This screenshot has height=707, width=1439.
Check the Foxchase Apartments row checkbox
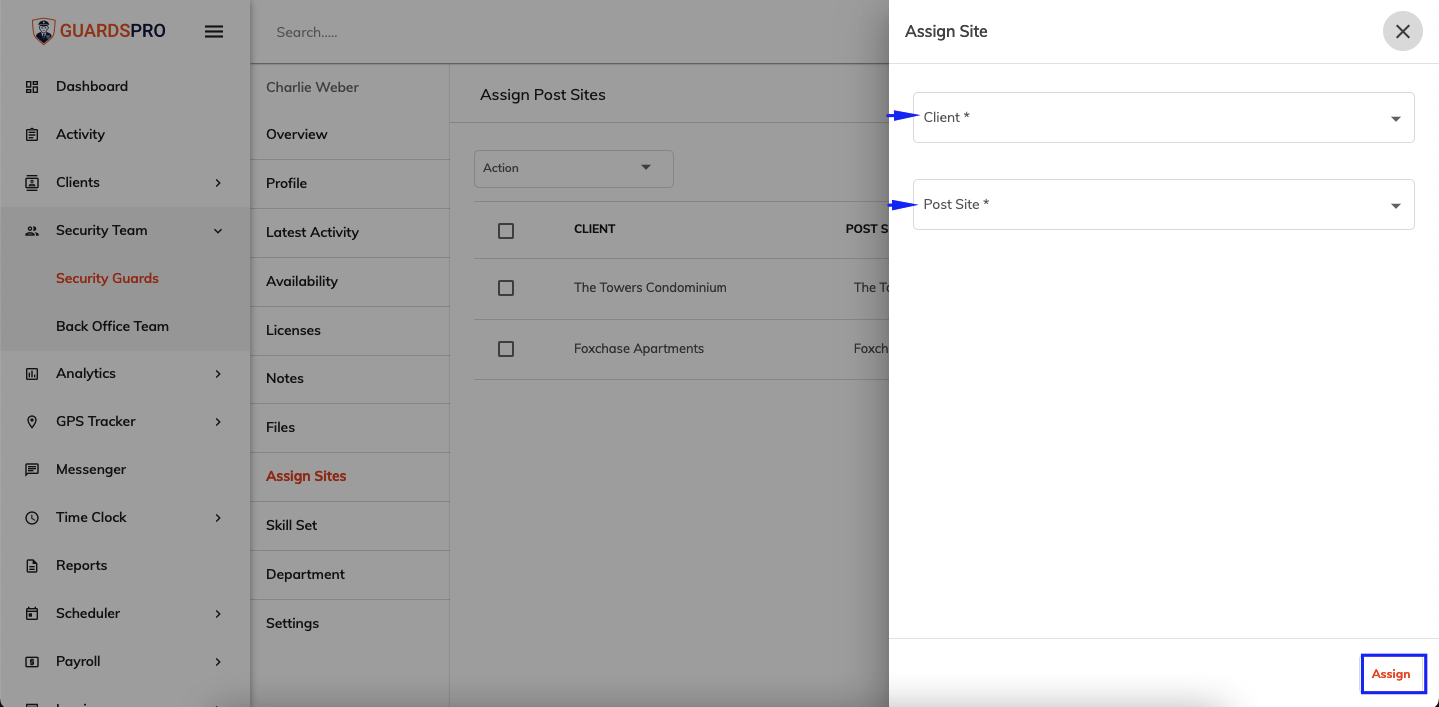coord(506,349)
